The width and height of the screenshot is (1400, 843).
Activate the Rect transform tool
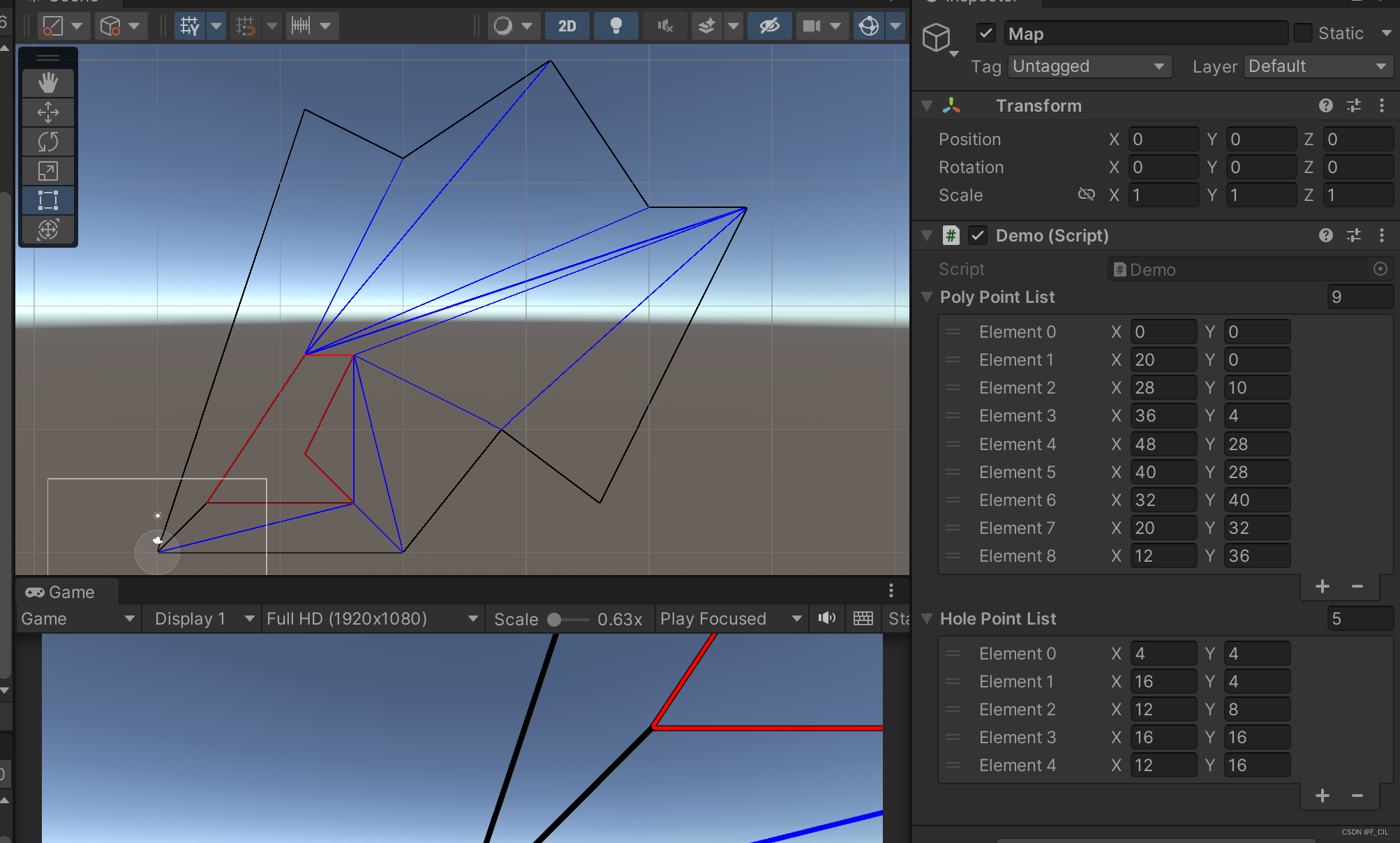pyautogui.click(x=47, y=200)
